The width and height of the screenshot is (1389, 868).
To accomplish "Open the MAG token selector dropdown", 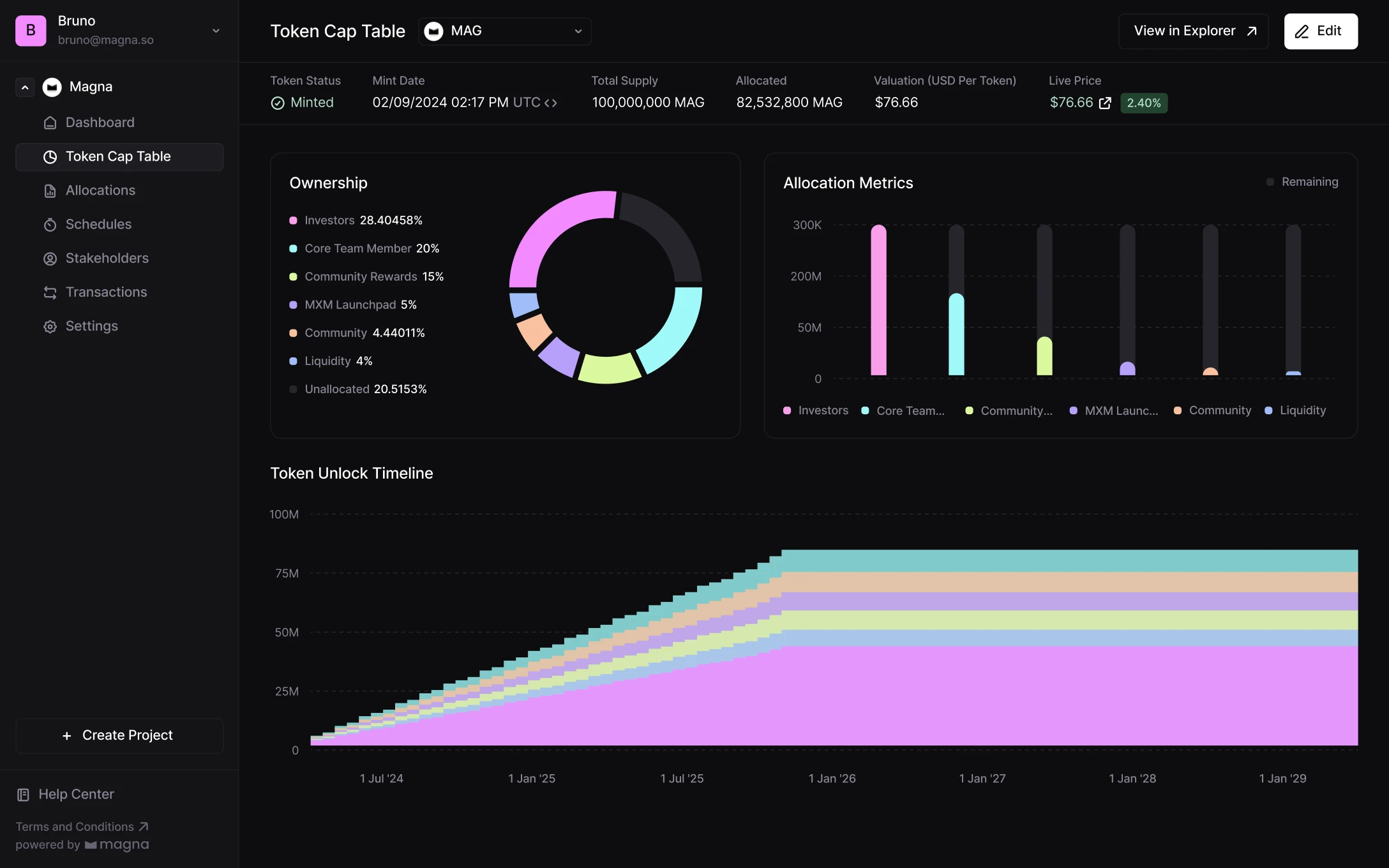I will tap(504, 31).
